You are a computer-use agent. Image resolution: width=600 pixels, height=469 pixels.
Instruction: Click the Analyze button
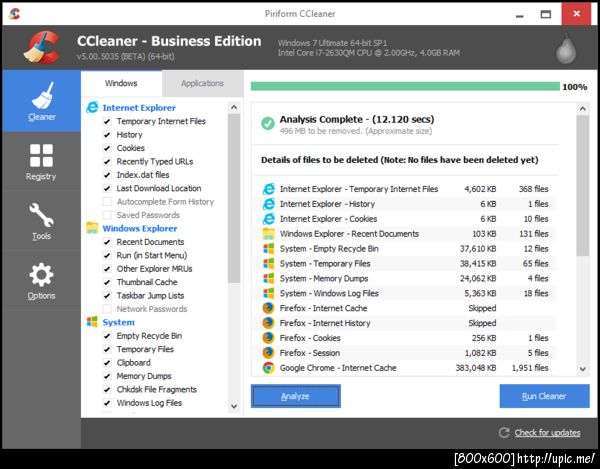(295, 396)
